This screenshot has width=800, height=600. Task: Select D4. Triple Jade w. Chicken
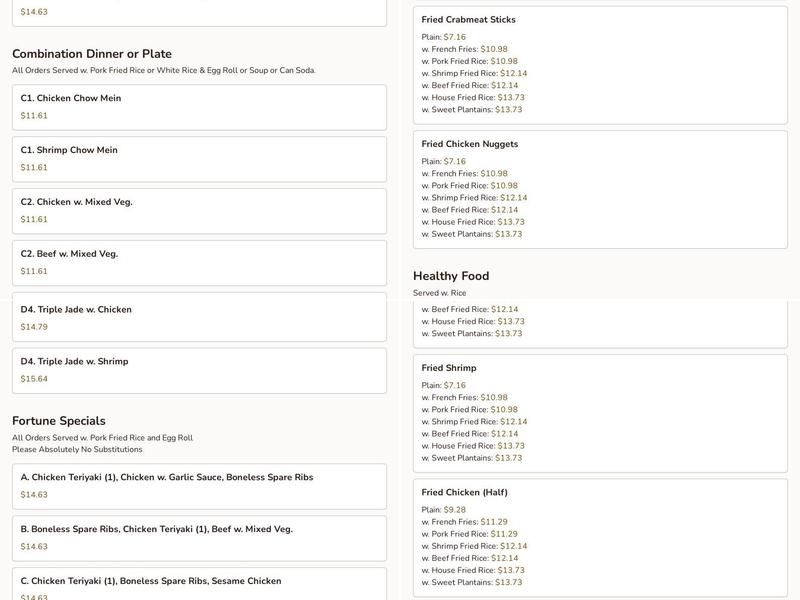198,318
